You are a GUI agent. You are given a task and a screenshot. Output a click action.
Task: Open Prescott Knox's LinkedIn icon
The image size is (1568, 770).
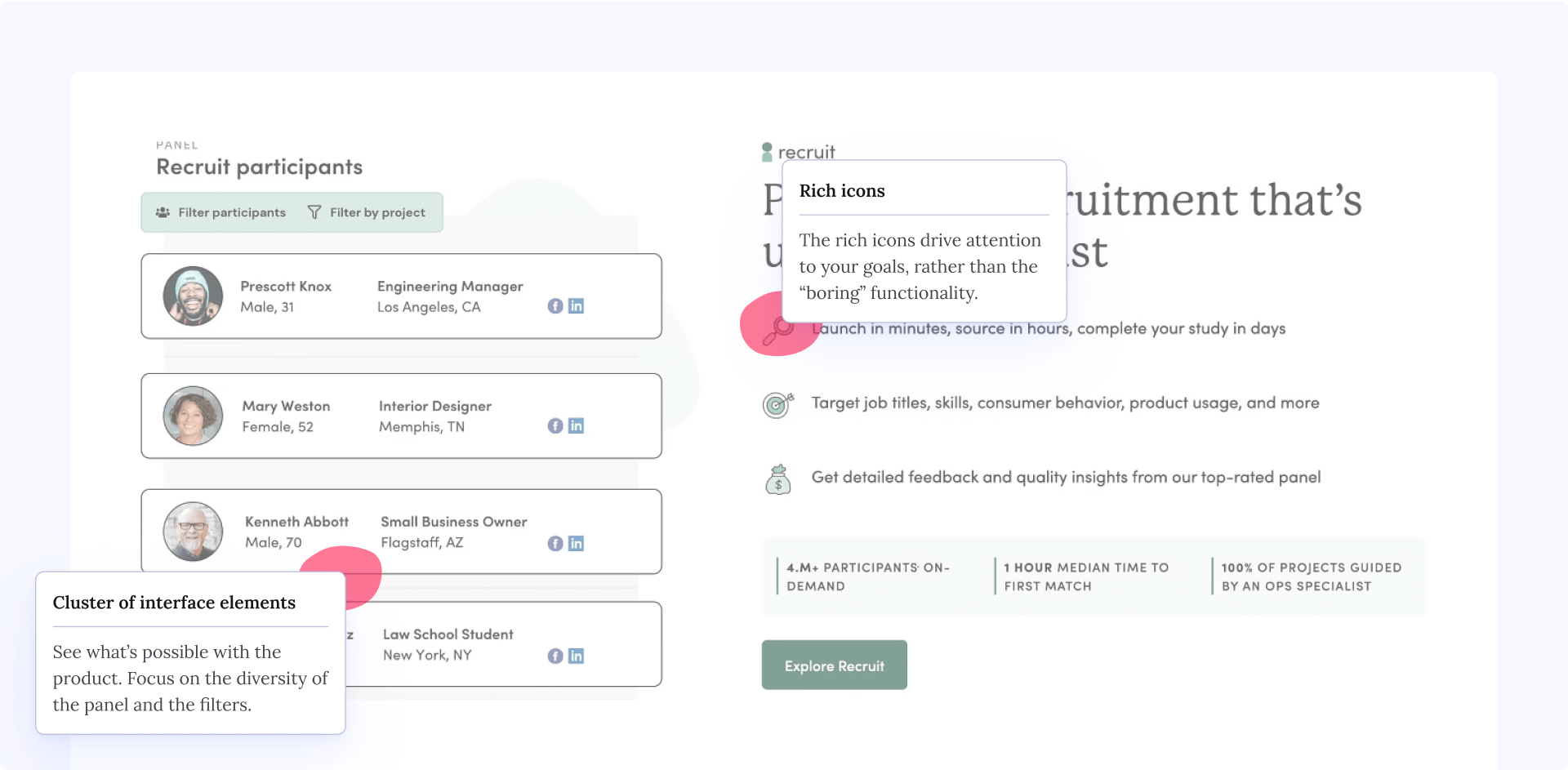(576, 306)
